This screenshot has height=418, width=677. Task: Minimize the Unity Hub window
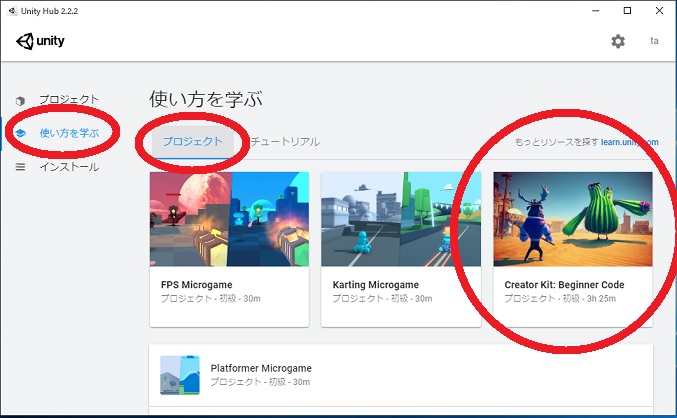[x=596, y=10]
